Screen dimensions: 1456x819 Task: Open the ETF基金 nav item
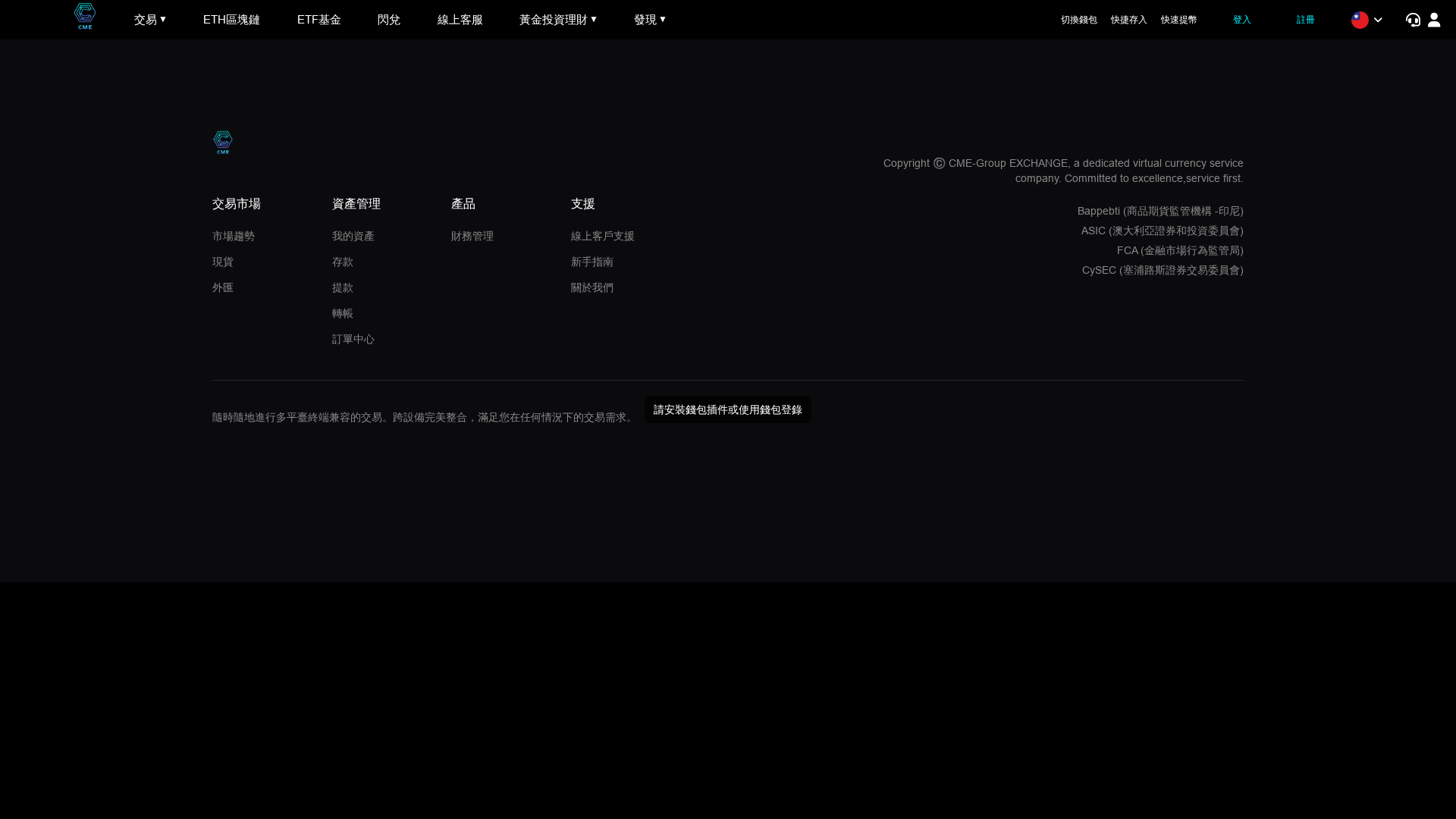point(319,20)
